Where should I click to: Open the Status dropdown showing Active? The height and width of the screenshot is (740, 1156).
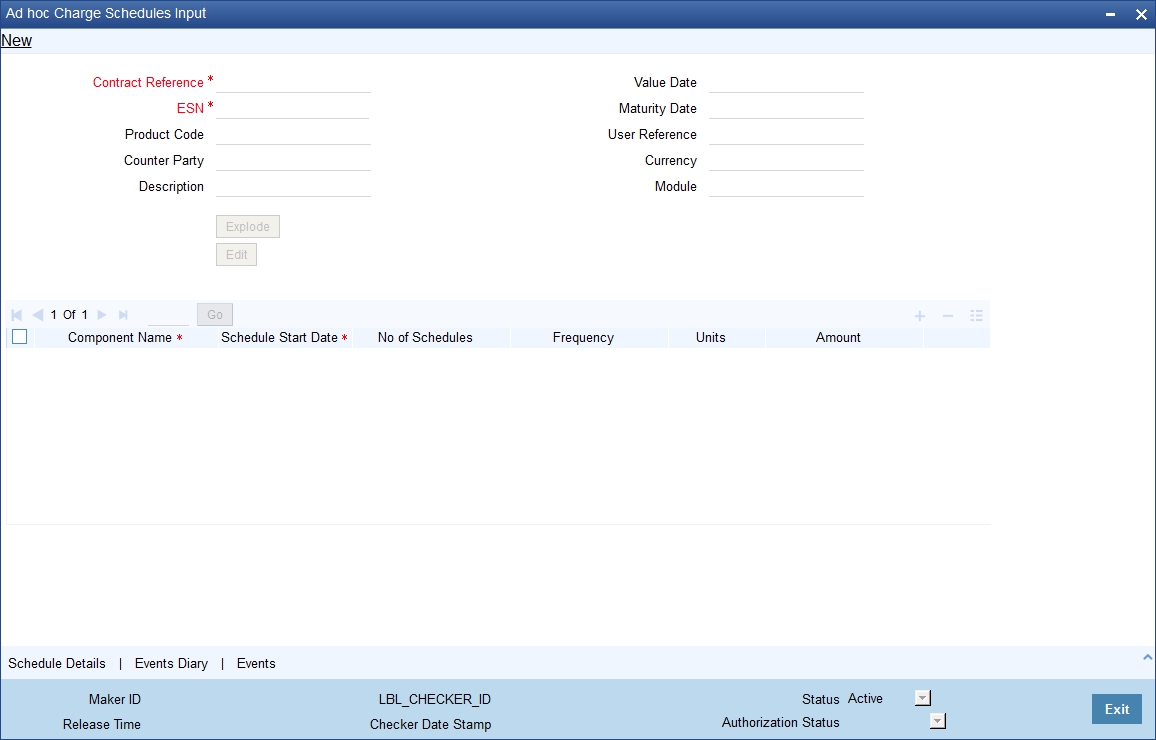[x=923, y=698]
